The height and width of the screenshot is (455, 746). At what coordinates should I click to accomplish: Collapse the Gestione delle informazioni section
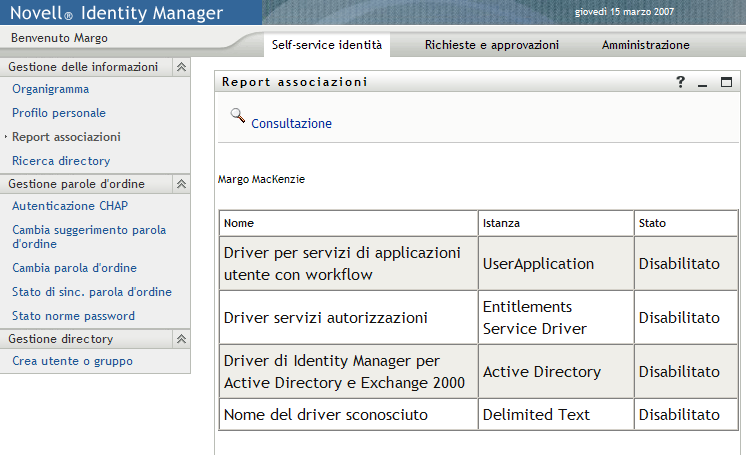(x=181, y=67)
